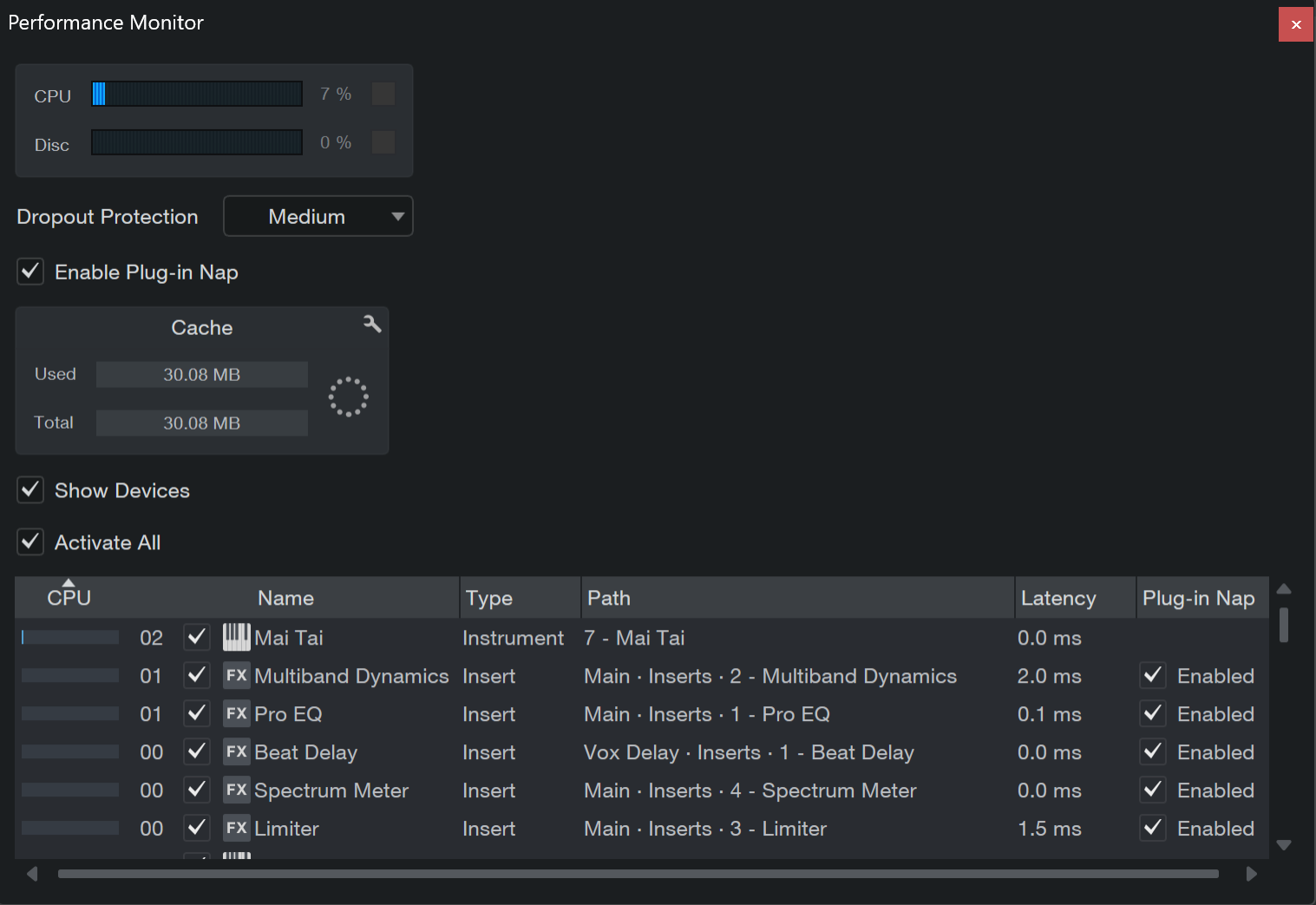Screen dimensions: 1316x905
Task: Sort by CPU column header
Action: 69,598
